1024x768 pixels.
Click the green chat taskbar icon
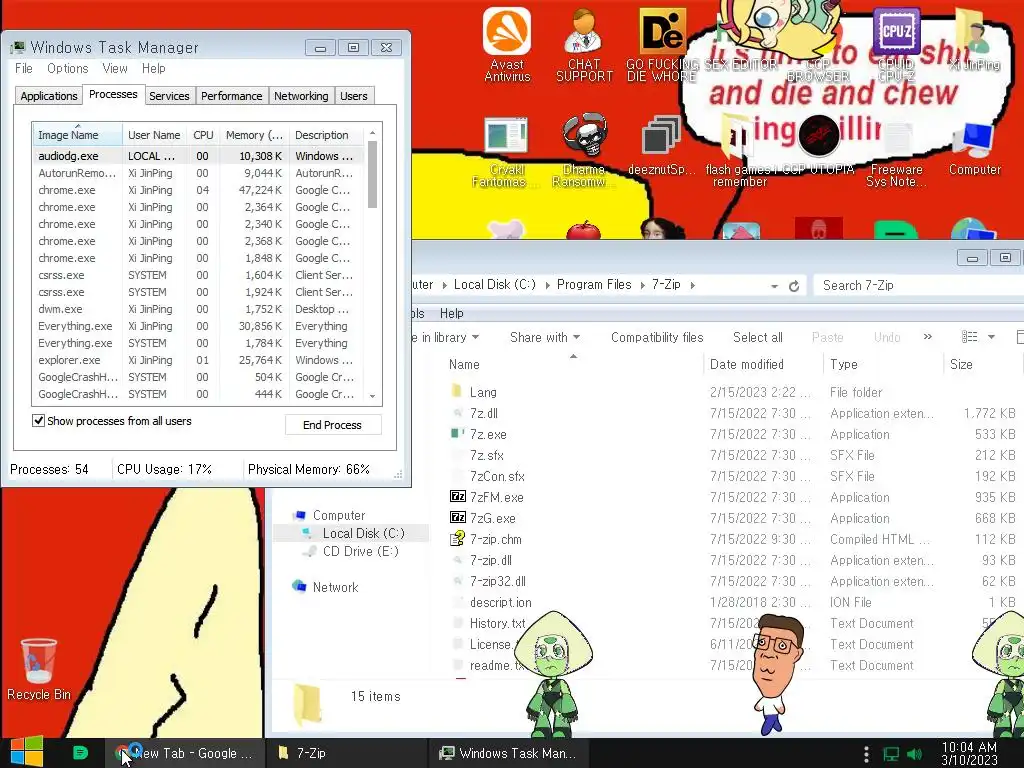[80, 753]
